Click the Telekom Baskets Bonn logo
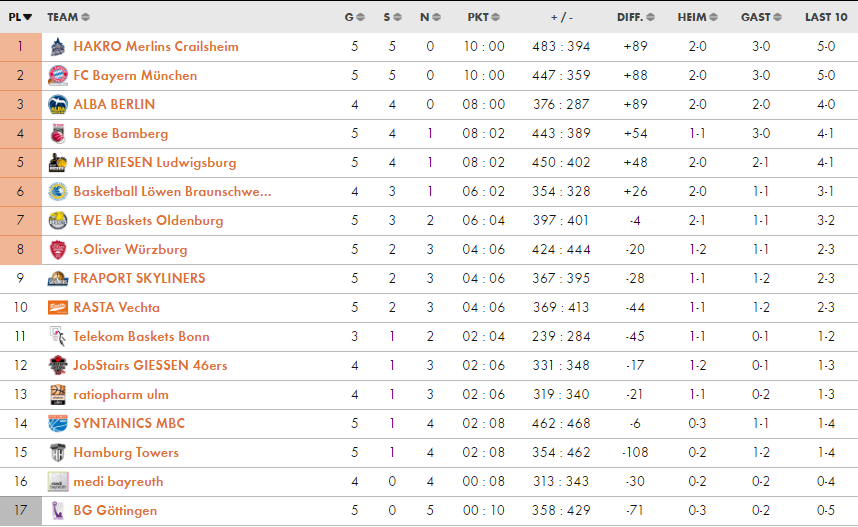This screenshot has height=527, width=858. click(x=57, y=336)
